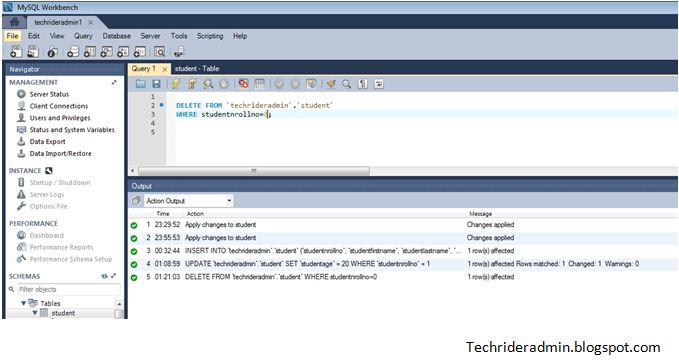Open the File menu
The width and height of the screenshot is (679, 360).
(x=12, y=36)
